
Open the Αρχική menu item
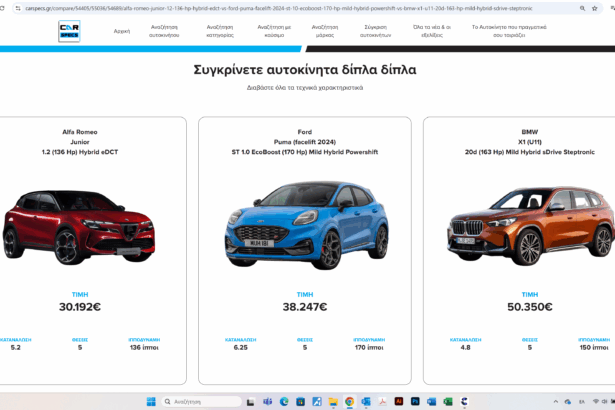pyautogui.click(x=122, y=31)
